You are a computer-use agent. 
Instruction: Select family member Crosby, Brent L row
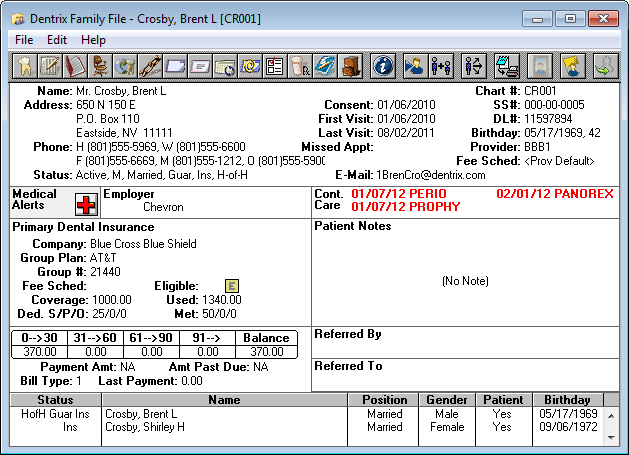click(306, 414)
